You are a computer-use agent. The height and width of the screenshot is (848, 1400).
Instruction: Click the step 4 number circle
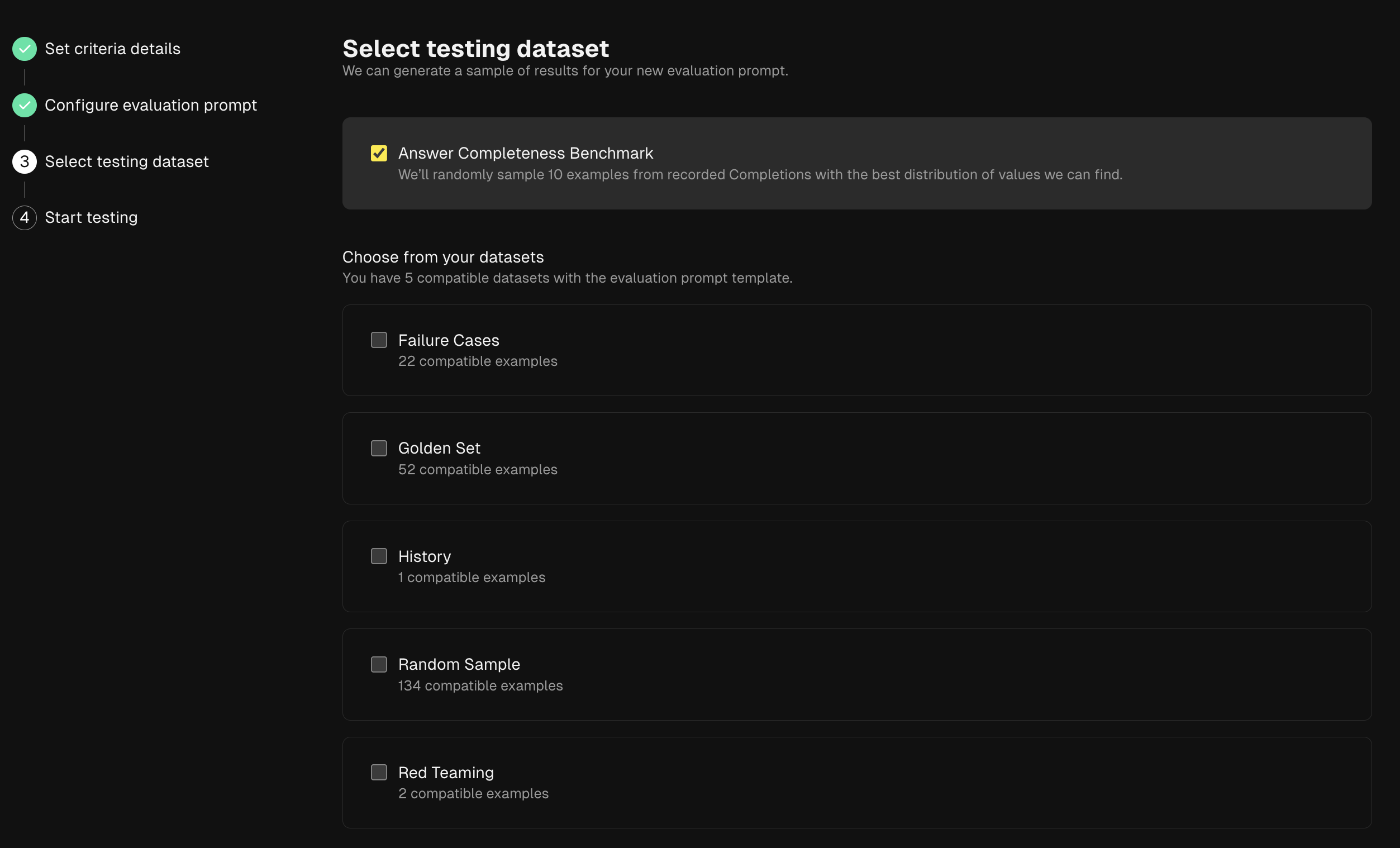tap(25, 217)
